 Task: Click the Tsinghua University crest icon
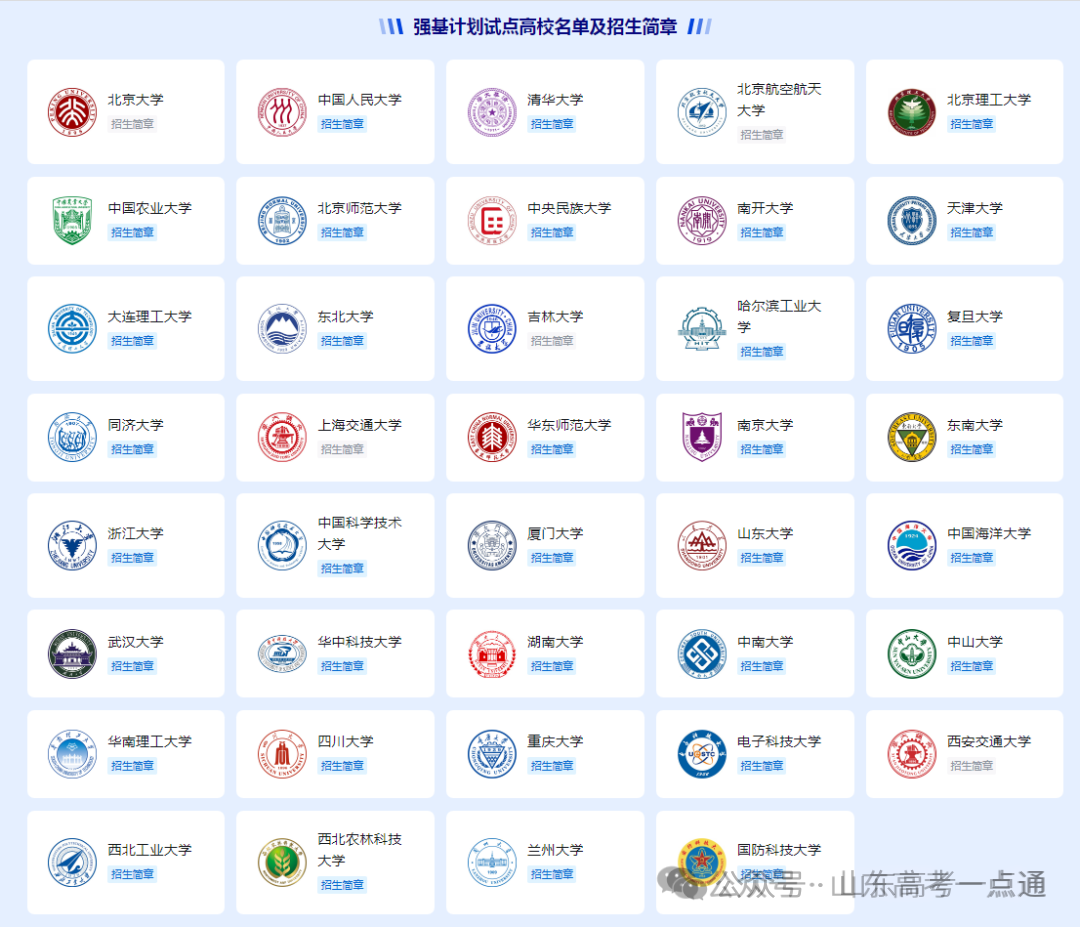coord(490,111)
